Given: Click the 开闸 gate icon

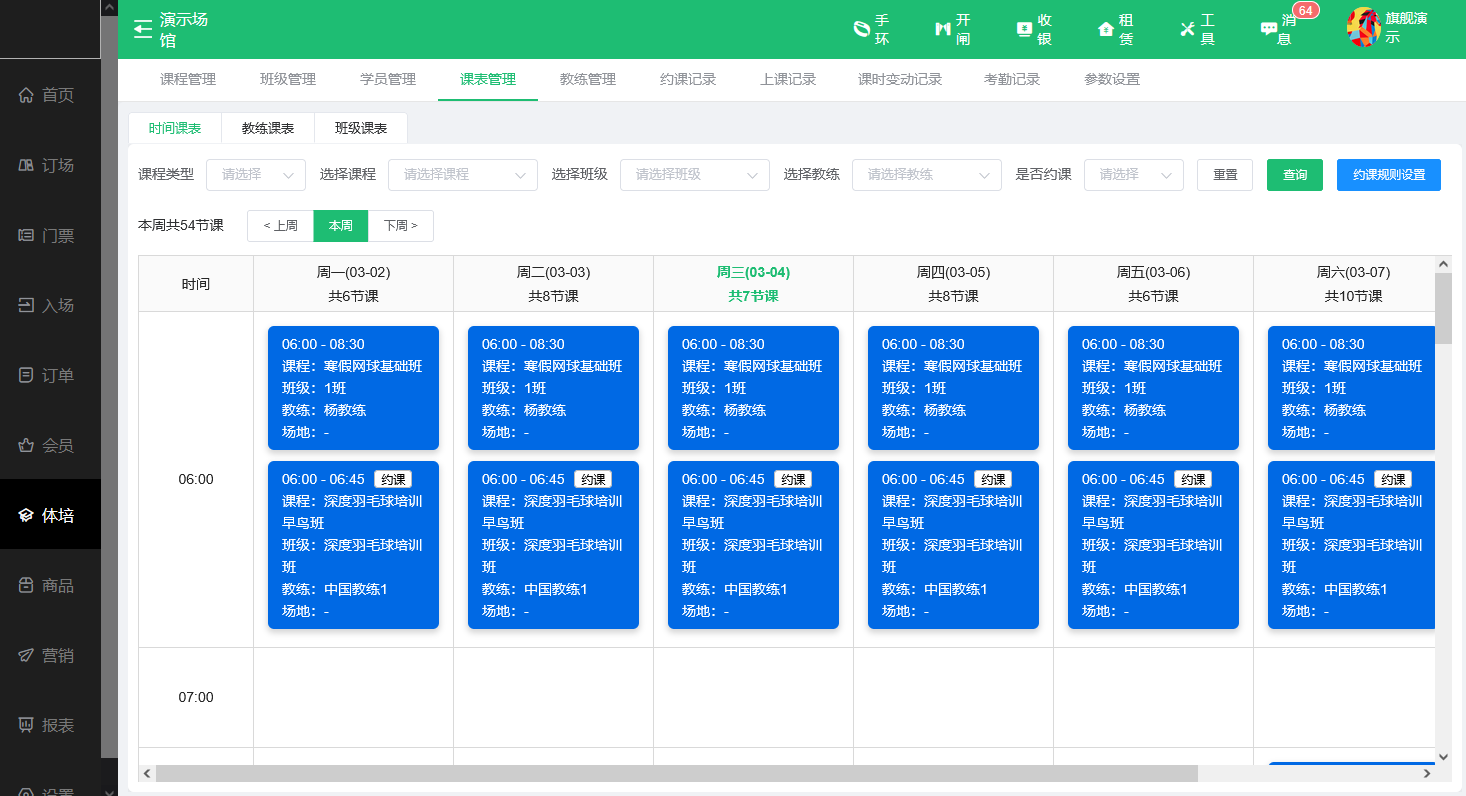Looking at the screenshot, I should point(942,29).
